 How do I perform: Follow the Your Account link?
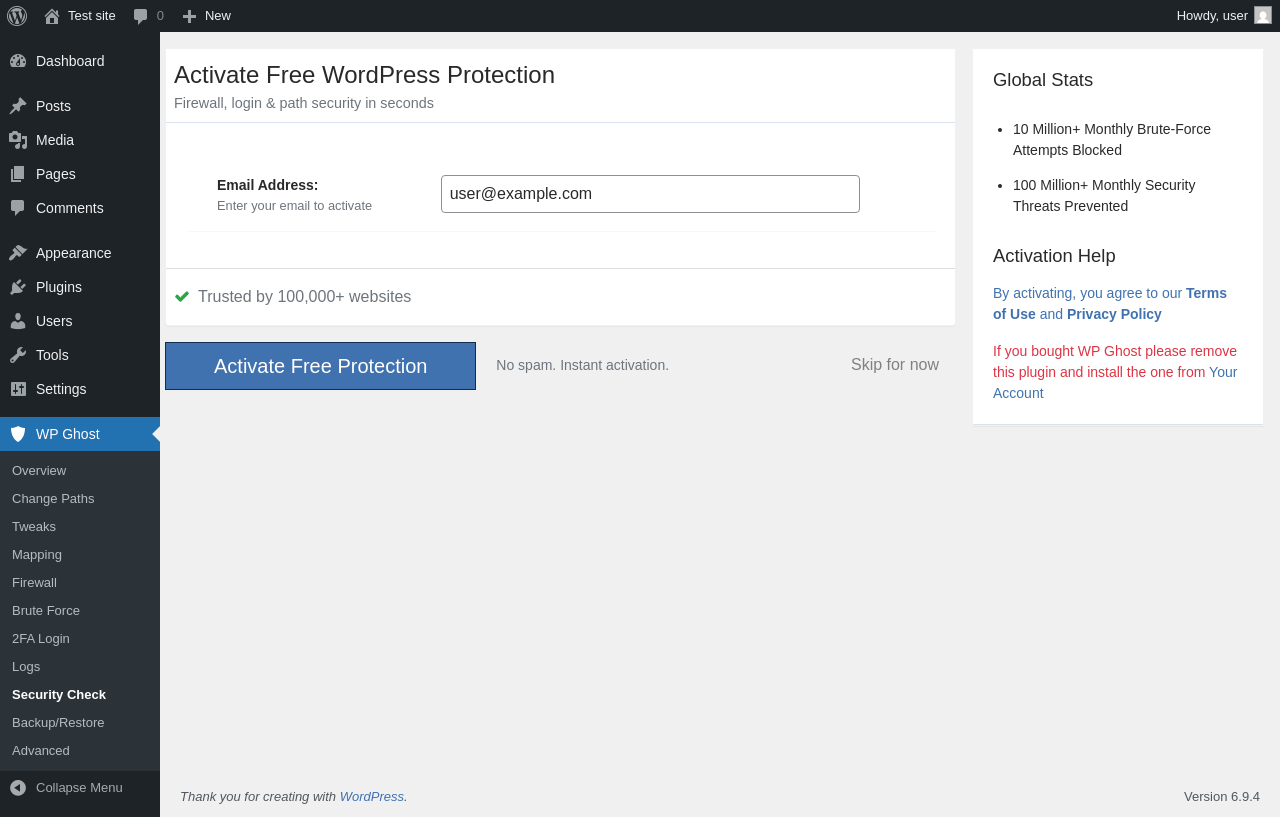(x=1115, y=382)
